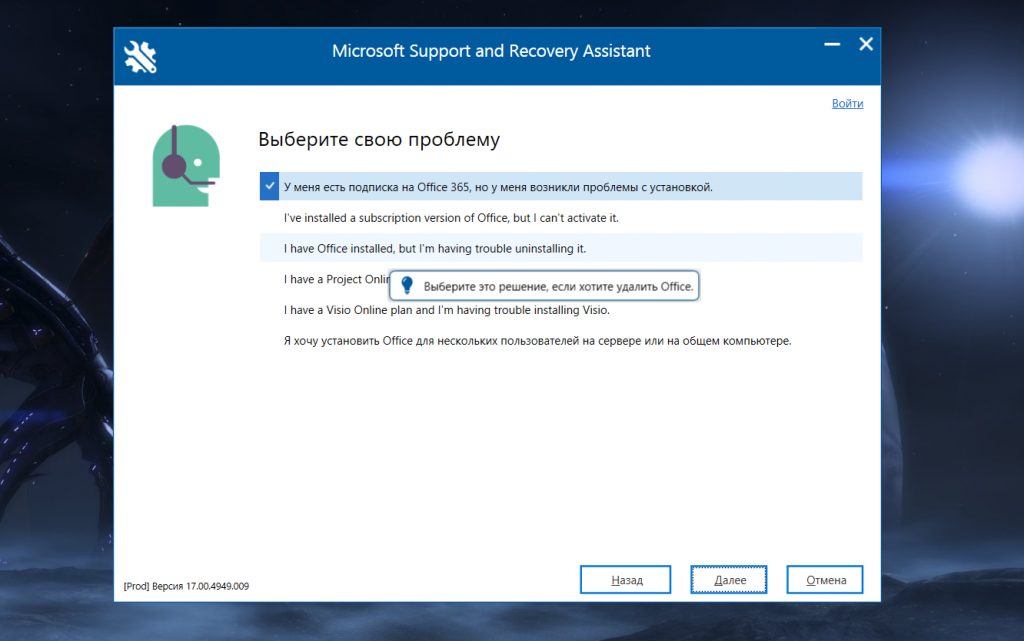Close the Support and Recovery Assistant window
Viewport: 1024px width, 641px height.
[866, 44]
